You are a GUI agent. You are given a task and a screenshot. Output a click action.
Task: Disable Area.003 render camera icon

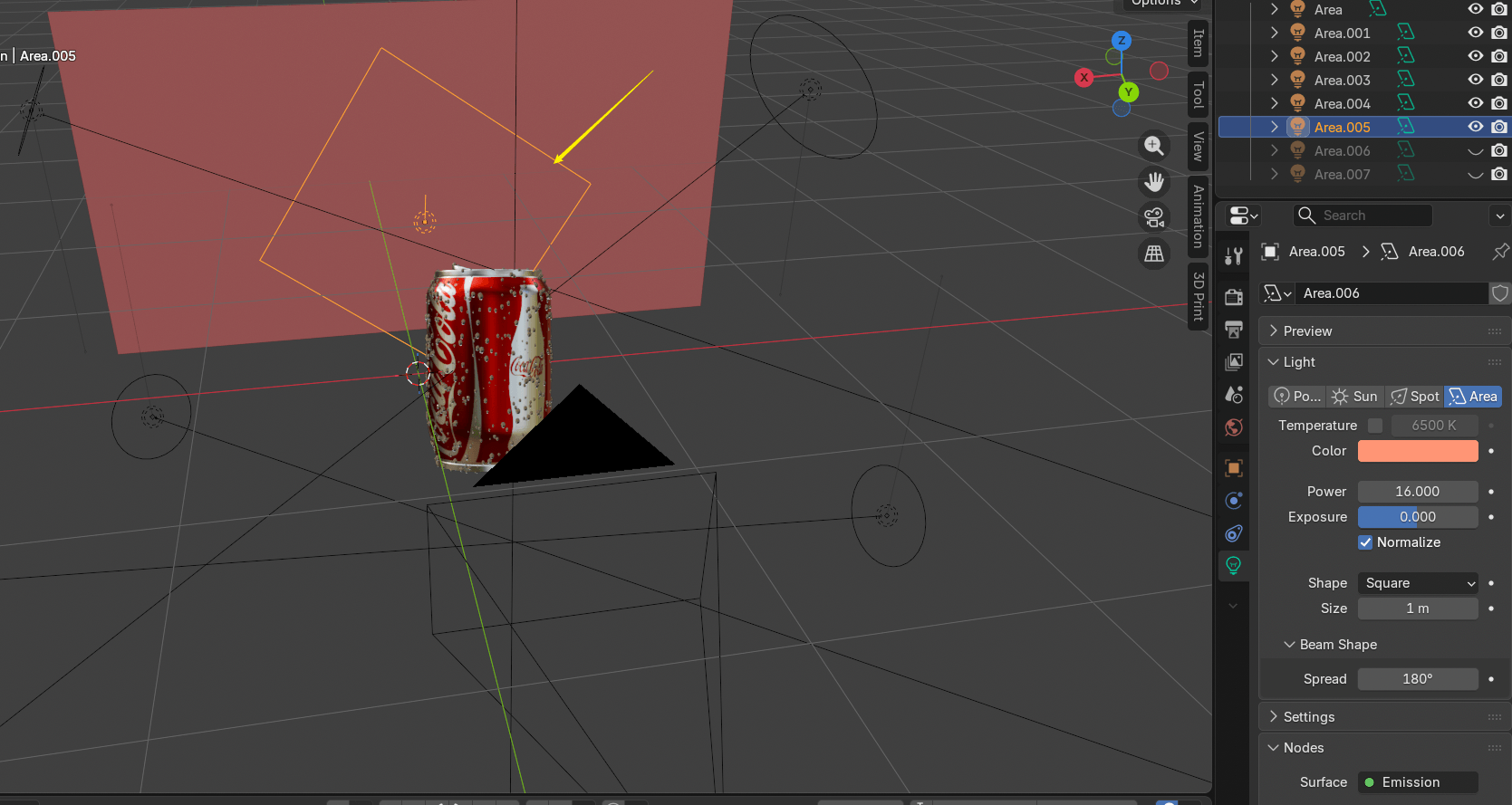tap(1499, 80)
